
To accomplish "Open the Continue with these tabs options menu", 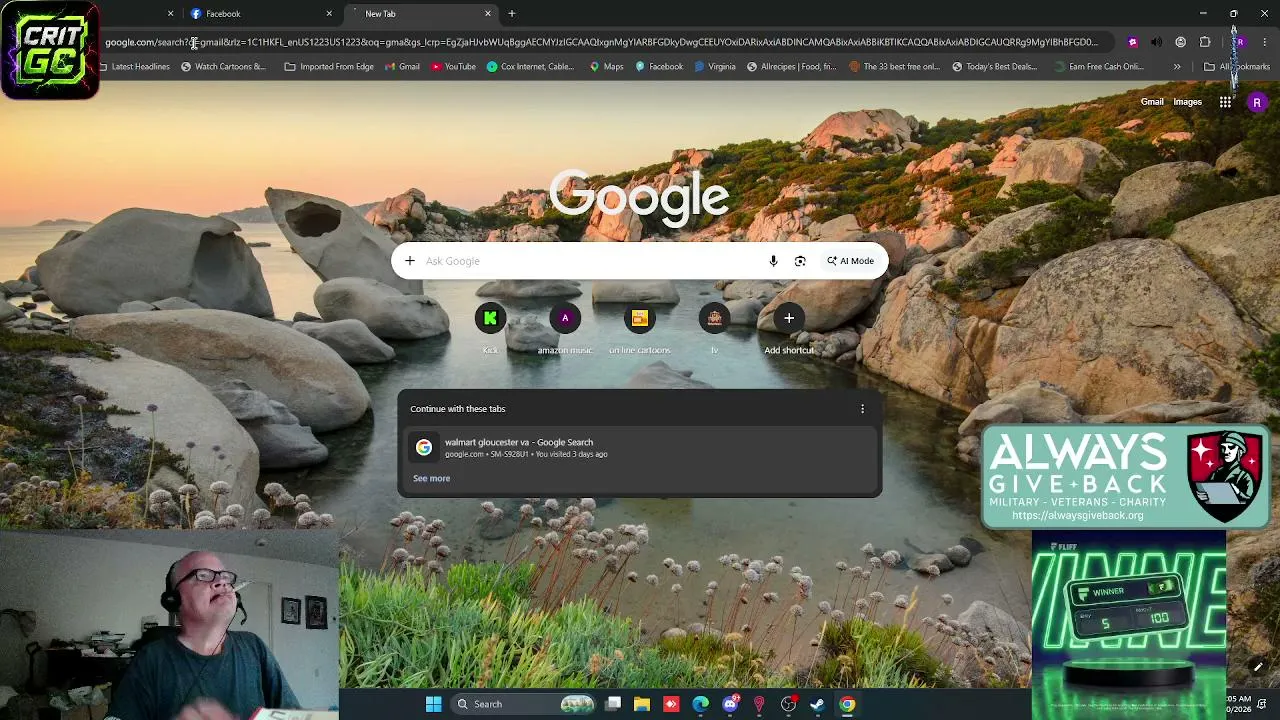I will 862,409.
